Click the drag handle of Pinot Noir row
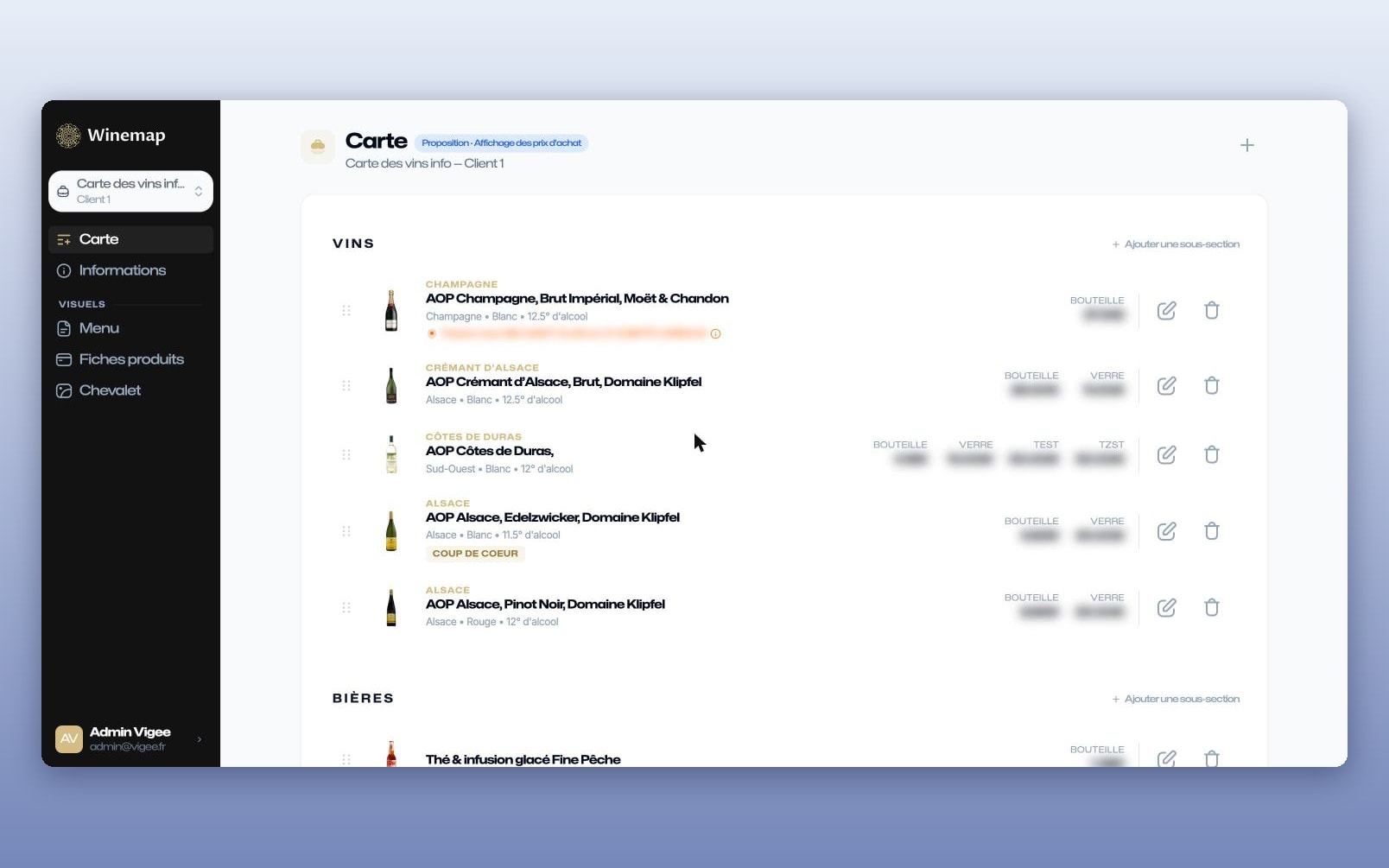 pos(346,607)
